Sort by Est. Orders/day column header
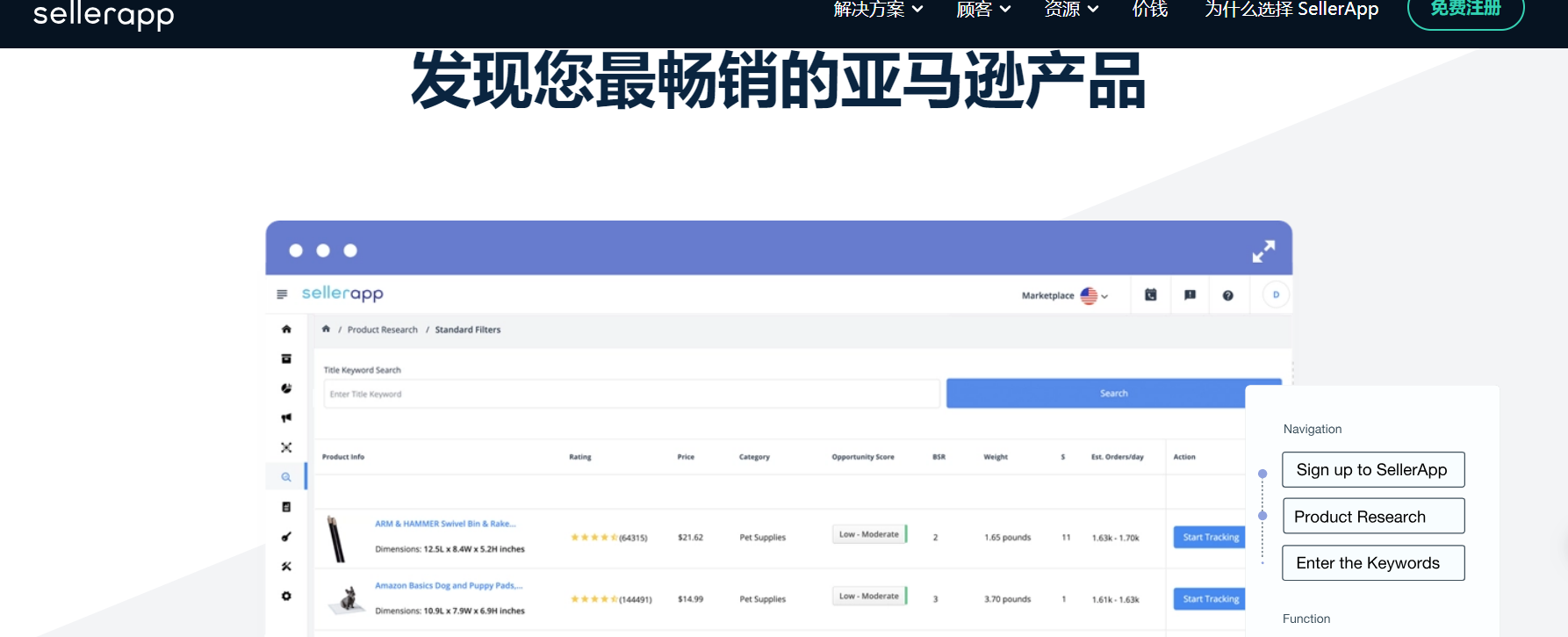 1118,457
